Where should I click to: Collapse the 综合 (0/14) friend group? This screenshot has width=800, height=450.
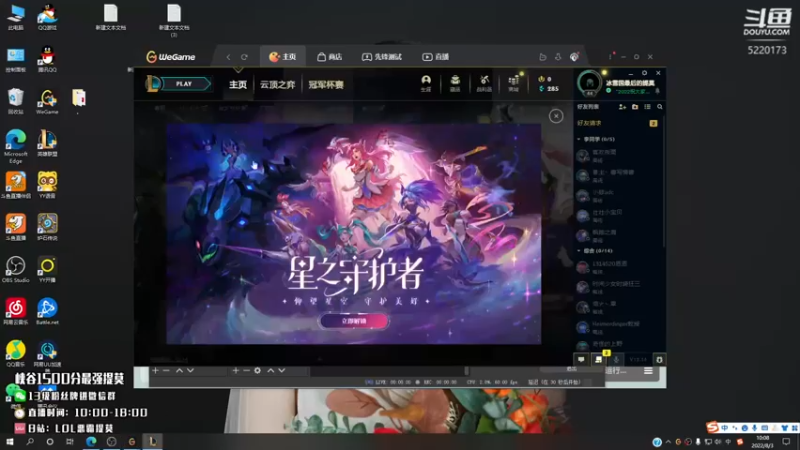(x=596, y=251)
